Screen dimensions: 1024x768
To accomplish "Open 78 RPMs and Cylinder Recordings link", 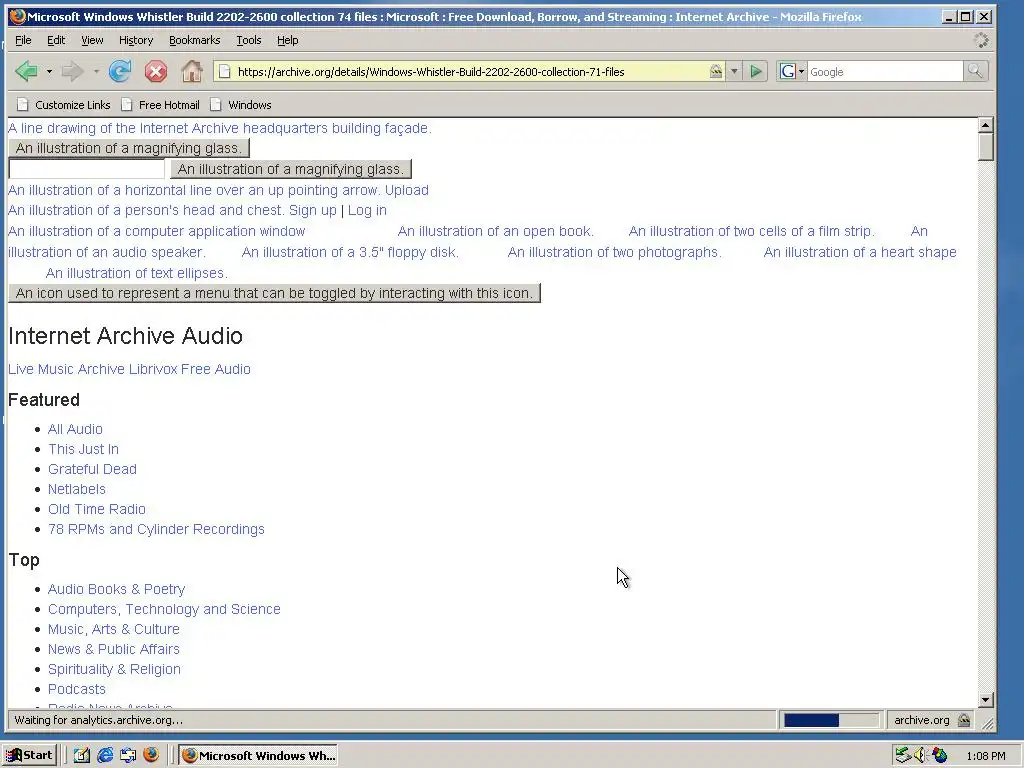I will [156, 529].
